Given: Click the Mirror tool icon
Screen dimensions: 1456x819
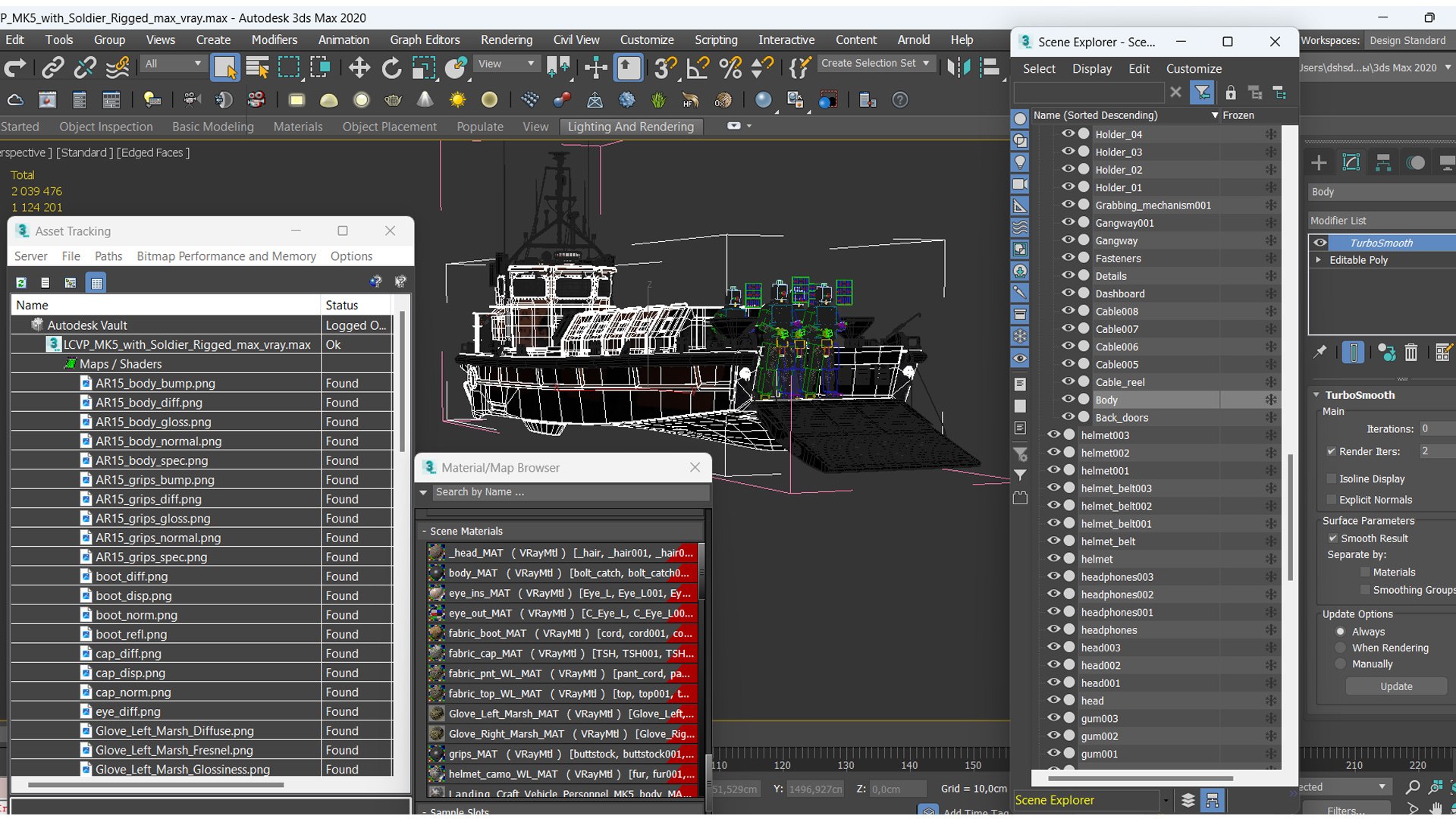Looking at the screenshot, I should pyautogui.click(x=958, y=68).
